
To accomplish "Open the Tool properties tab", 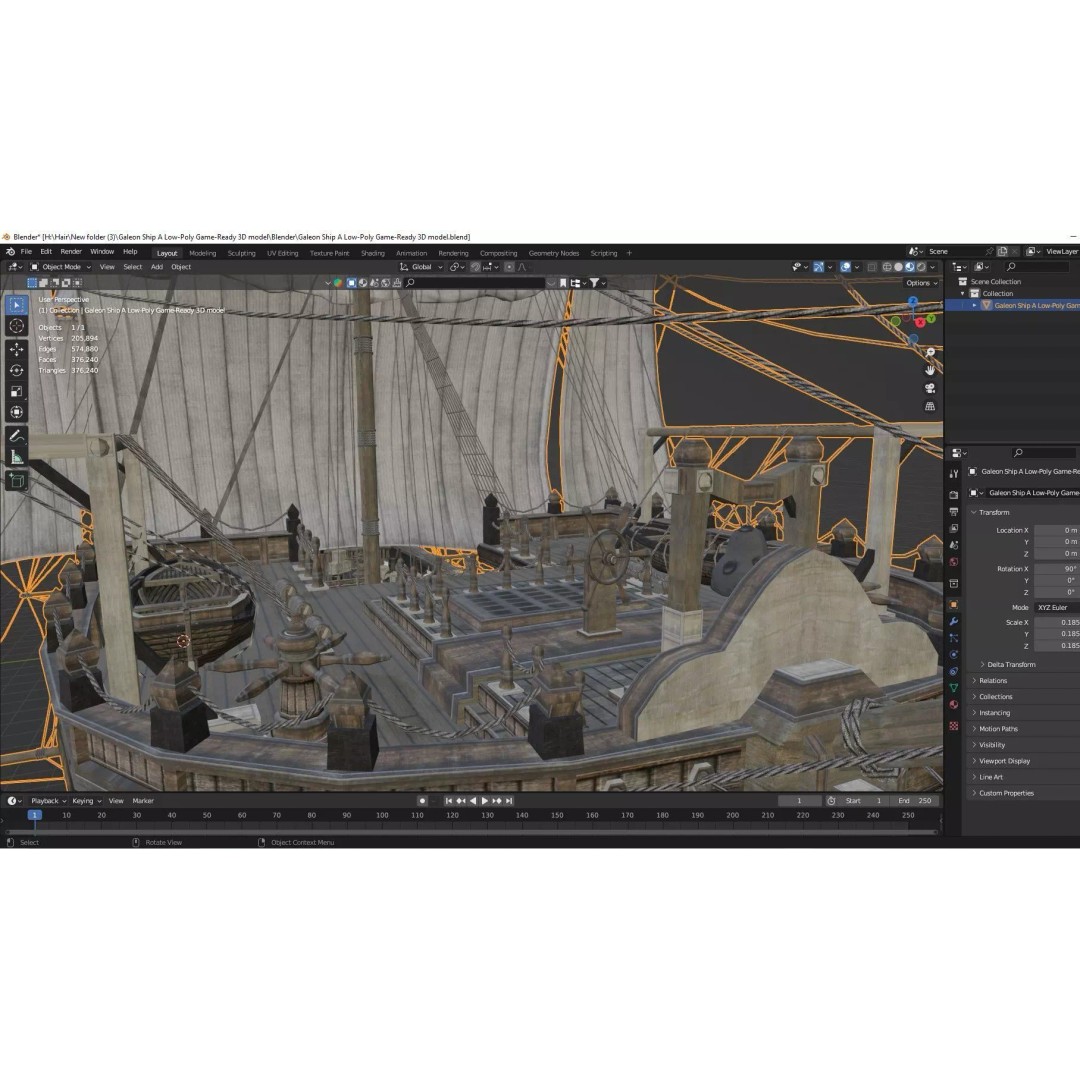I will click(x=954, y=474).
